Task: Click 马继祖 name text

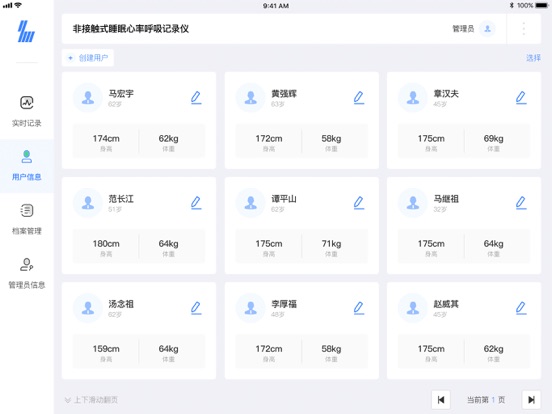Action: point(446,199)
